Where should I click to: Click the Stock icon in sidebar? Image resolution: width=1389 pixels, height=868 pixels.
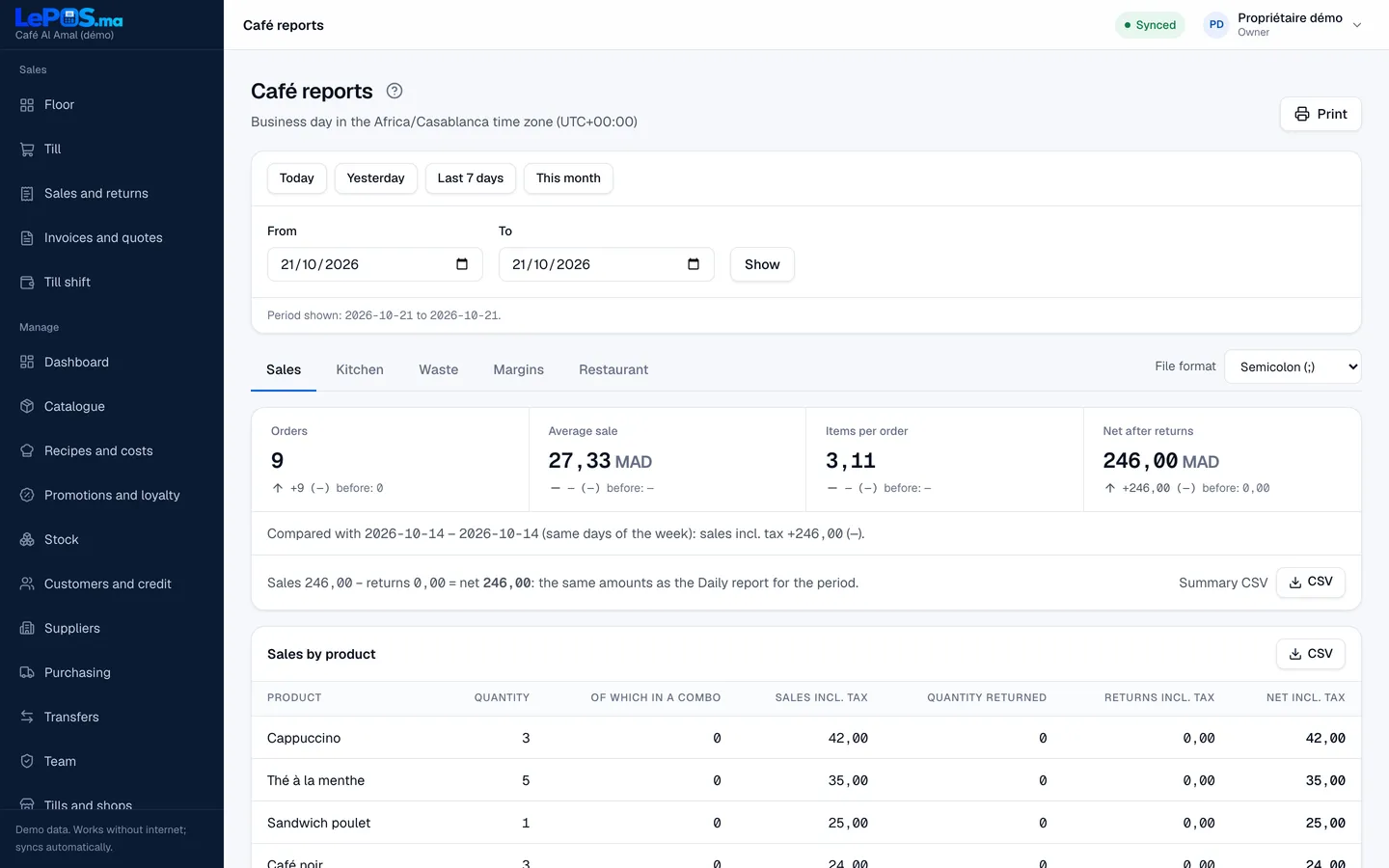(x=27, y=540)
